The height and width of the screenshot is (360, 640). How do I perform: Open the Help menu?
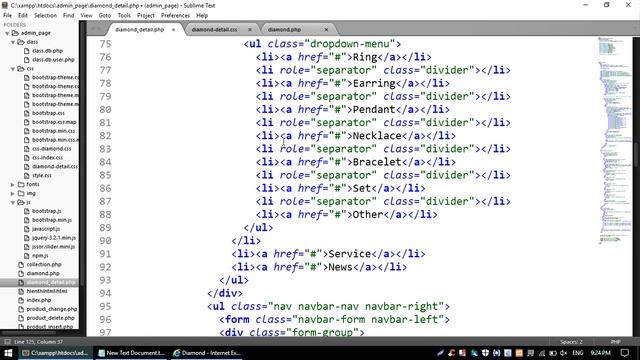tap(202, 16)
